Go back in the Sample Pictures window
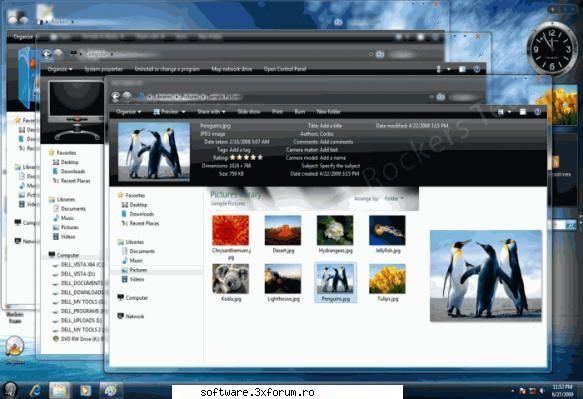 (x=116, y=97)
